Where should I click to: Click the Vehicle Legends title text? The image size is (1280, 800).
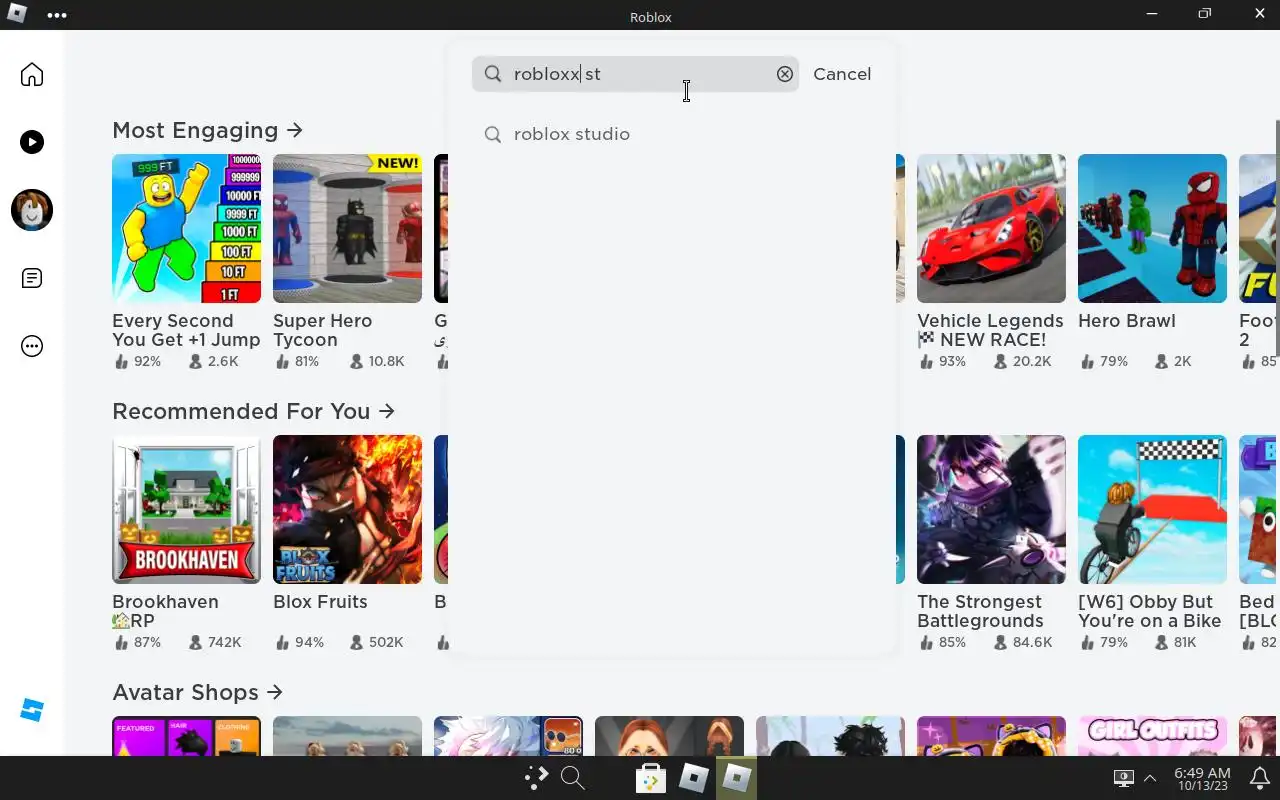[990, 330]
